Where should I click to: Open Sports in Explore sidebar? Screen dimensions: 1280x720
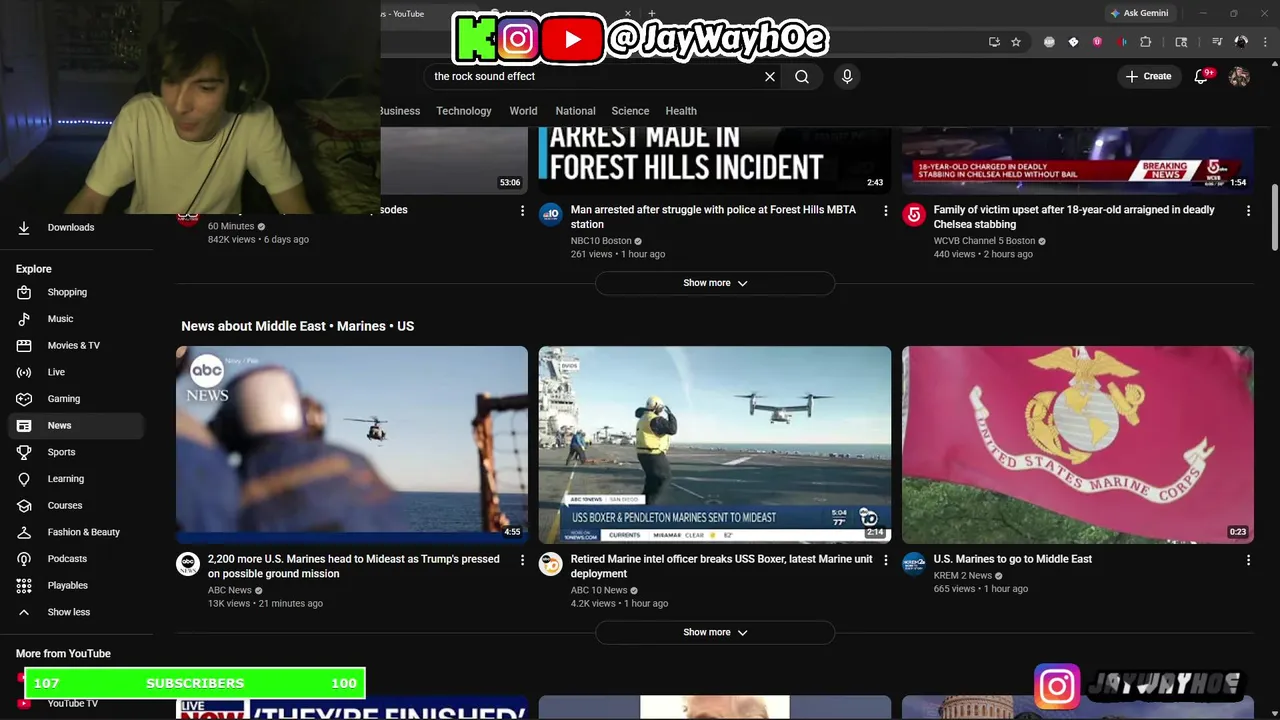(x=76, y=452)
